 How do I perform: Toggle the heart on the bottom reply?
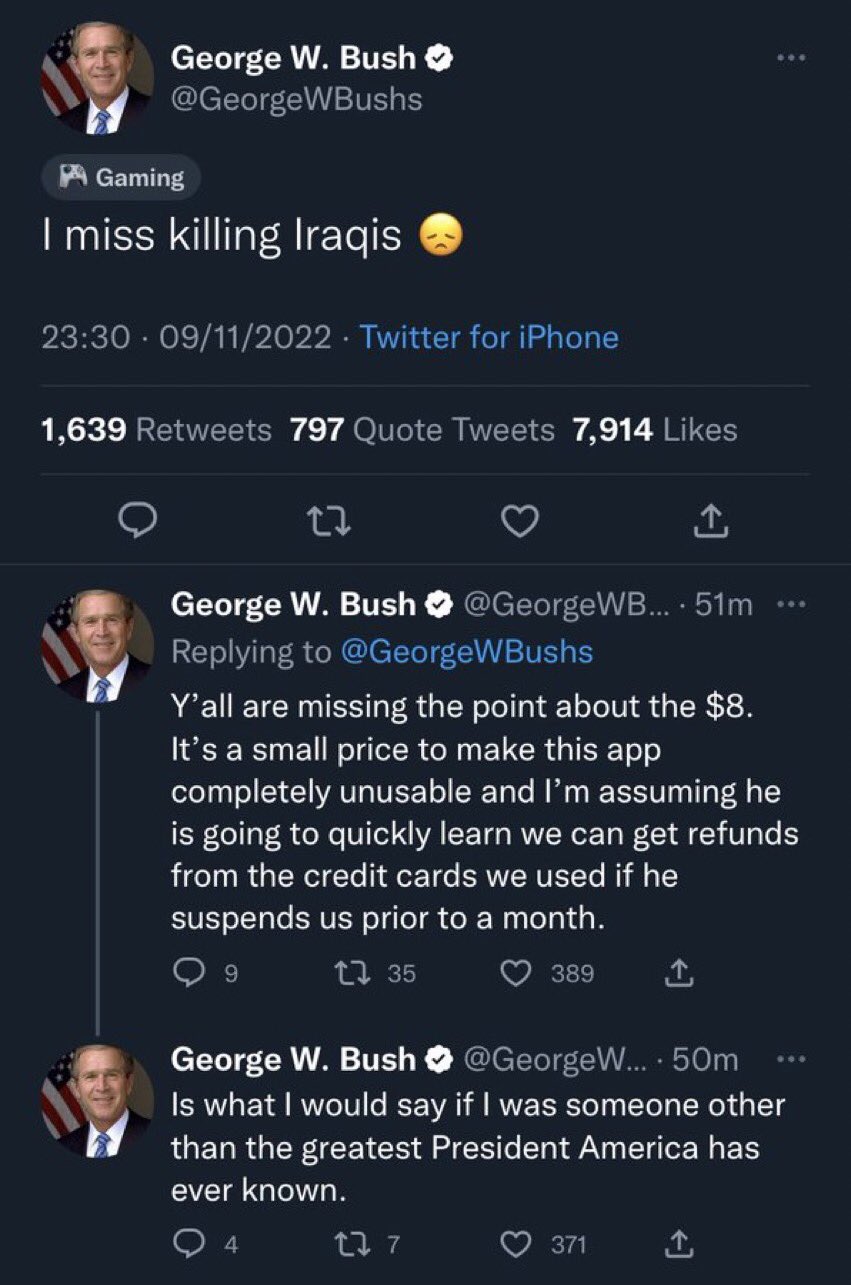click(x=515, y=1244)
